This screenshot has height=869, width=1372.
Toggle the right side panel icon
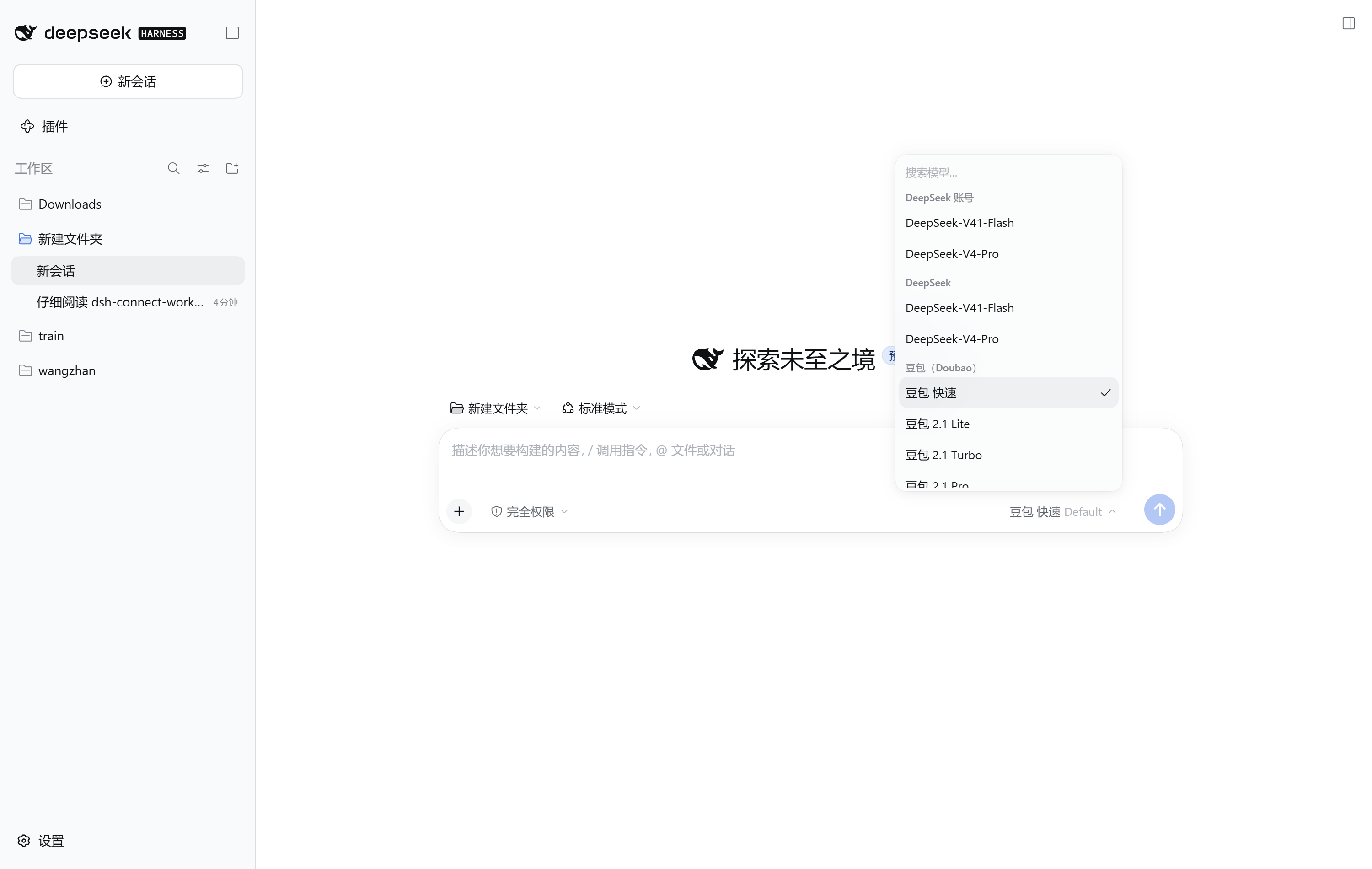(1348, 23)
